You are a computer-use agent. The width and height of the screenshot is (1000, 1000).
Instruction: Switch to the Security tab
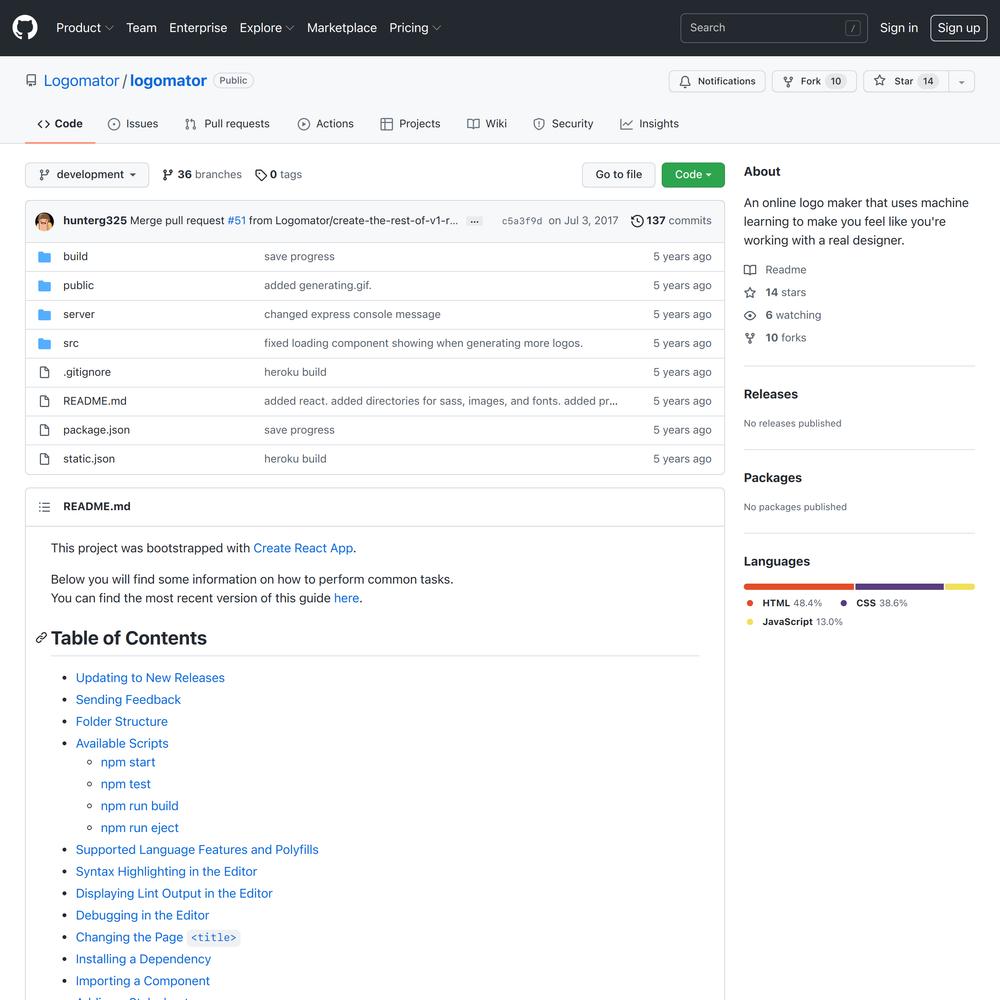[x=563, y=124]
